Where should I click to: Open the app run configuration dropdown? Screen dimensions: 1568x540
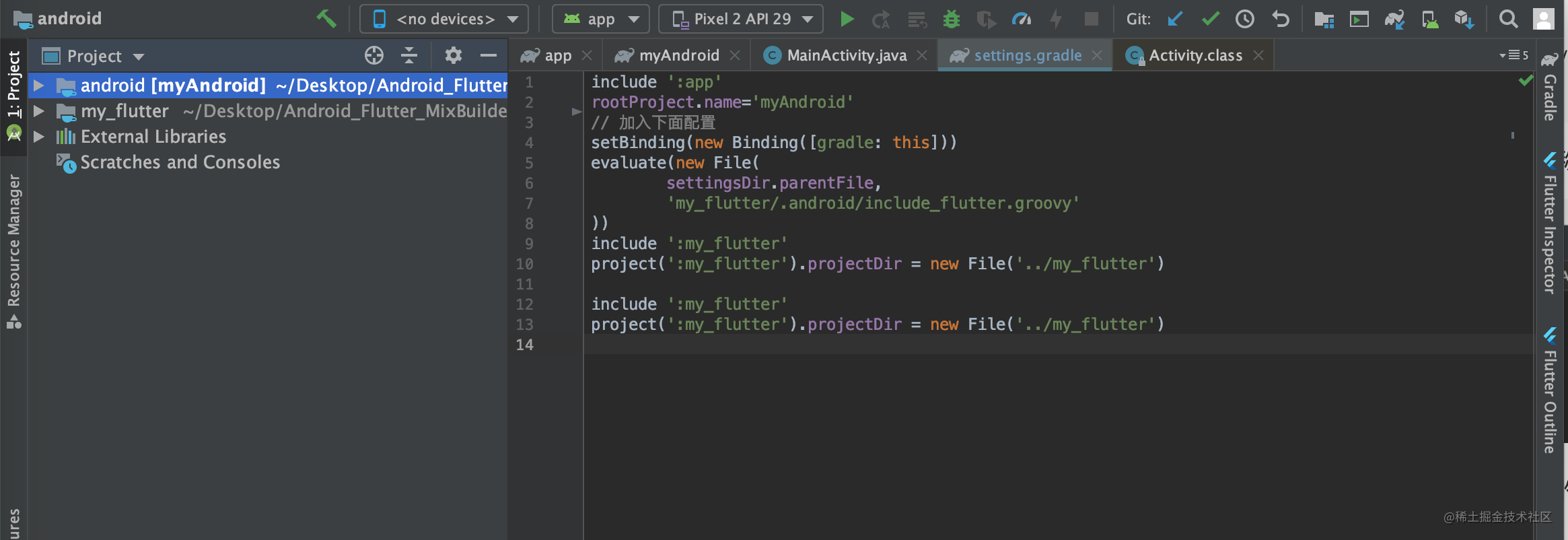601,19
